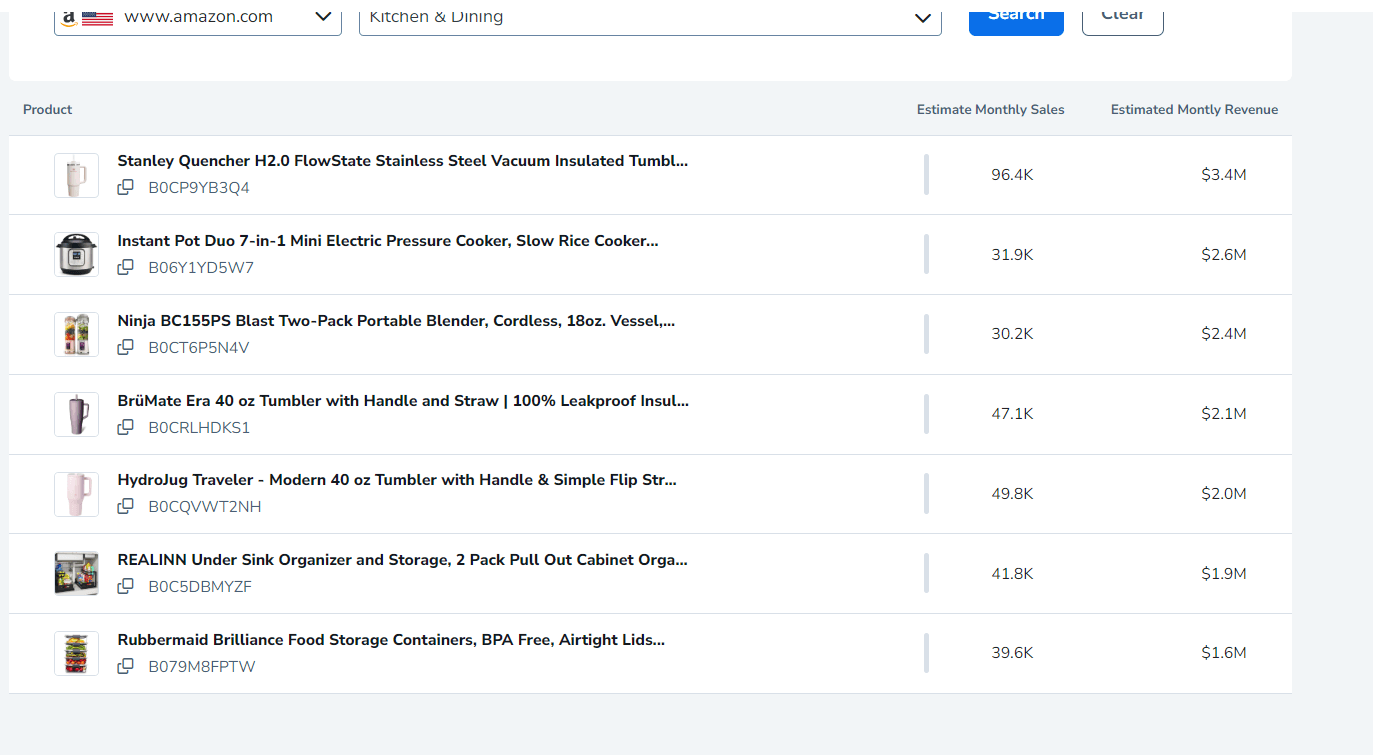Open Stanley Quencher tumbler thumbnail
The width and height of the screenshot is (1373, 755).
tap(76, 175)
